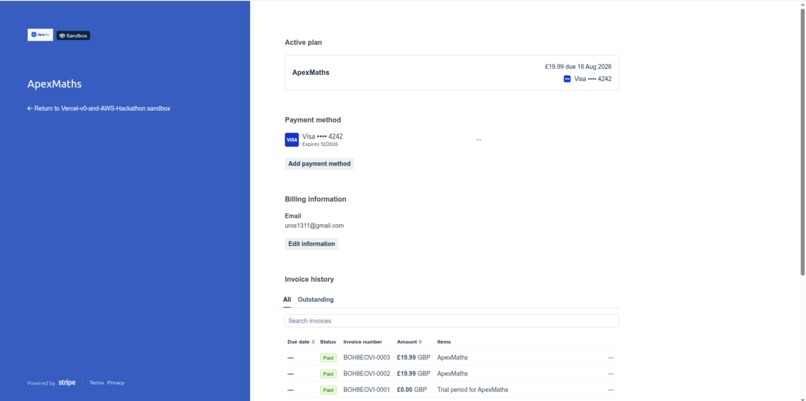The image size is (806, 401).
Task: Open more options for invoice BOH8EOVI-0003
Action: 611,358
